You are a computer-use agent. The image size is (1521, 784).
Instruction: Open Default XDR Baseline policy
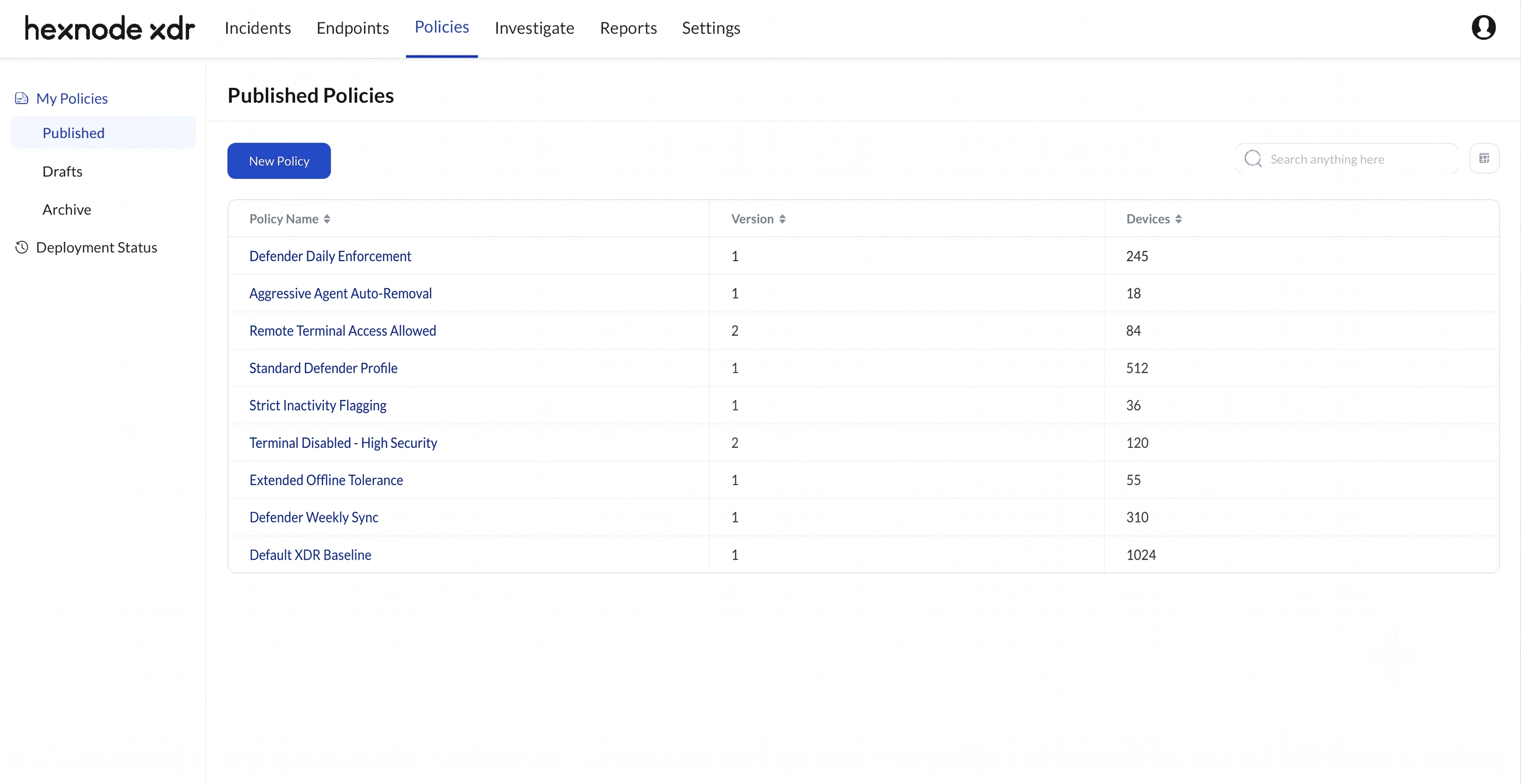coord(310,554)
